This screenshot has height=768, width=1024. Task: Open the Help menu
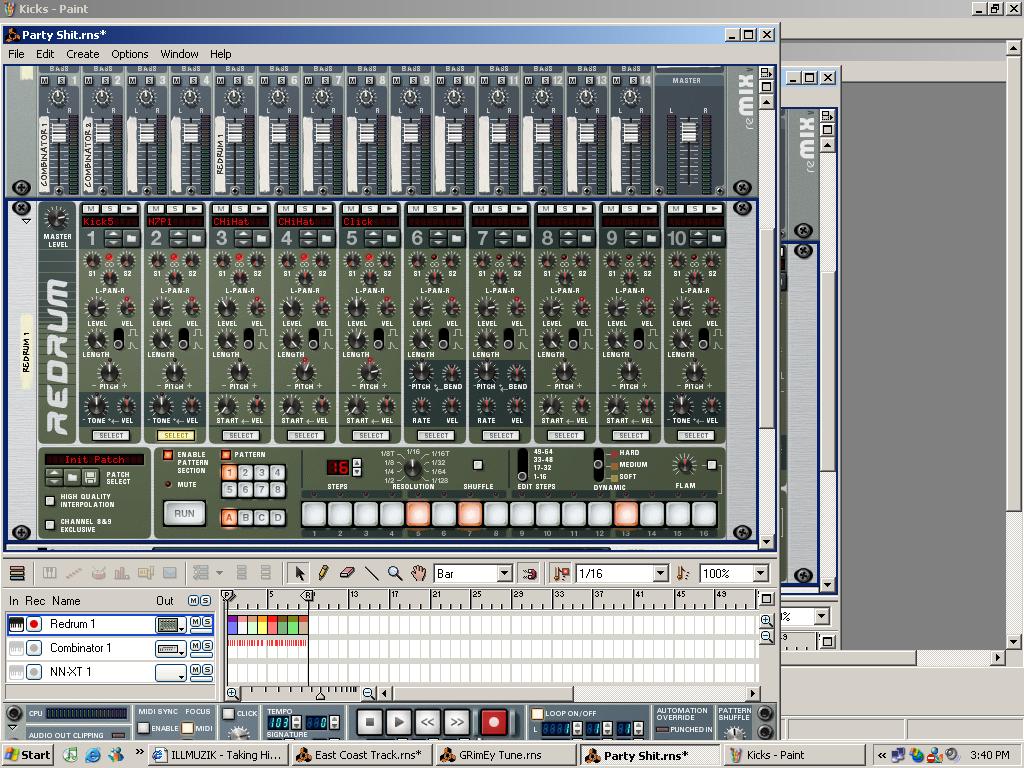220,54
